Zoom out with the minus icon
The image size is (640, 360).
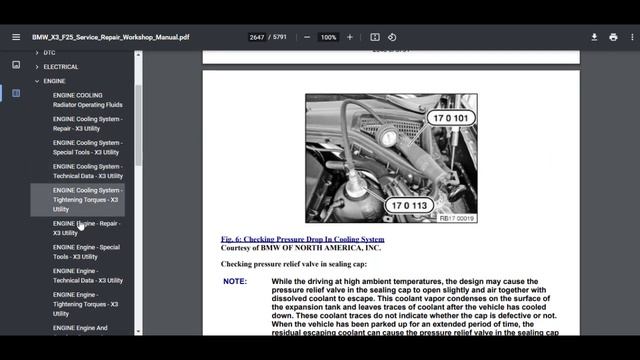[307, 37]
